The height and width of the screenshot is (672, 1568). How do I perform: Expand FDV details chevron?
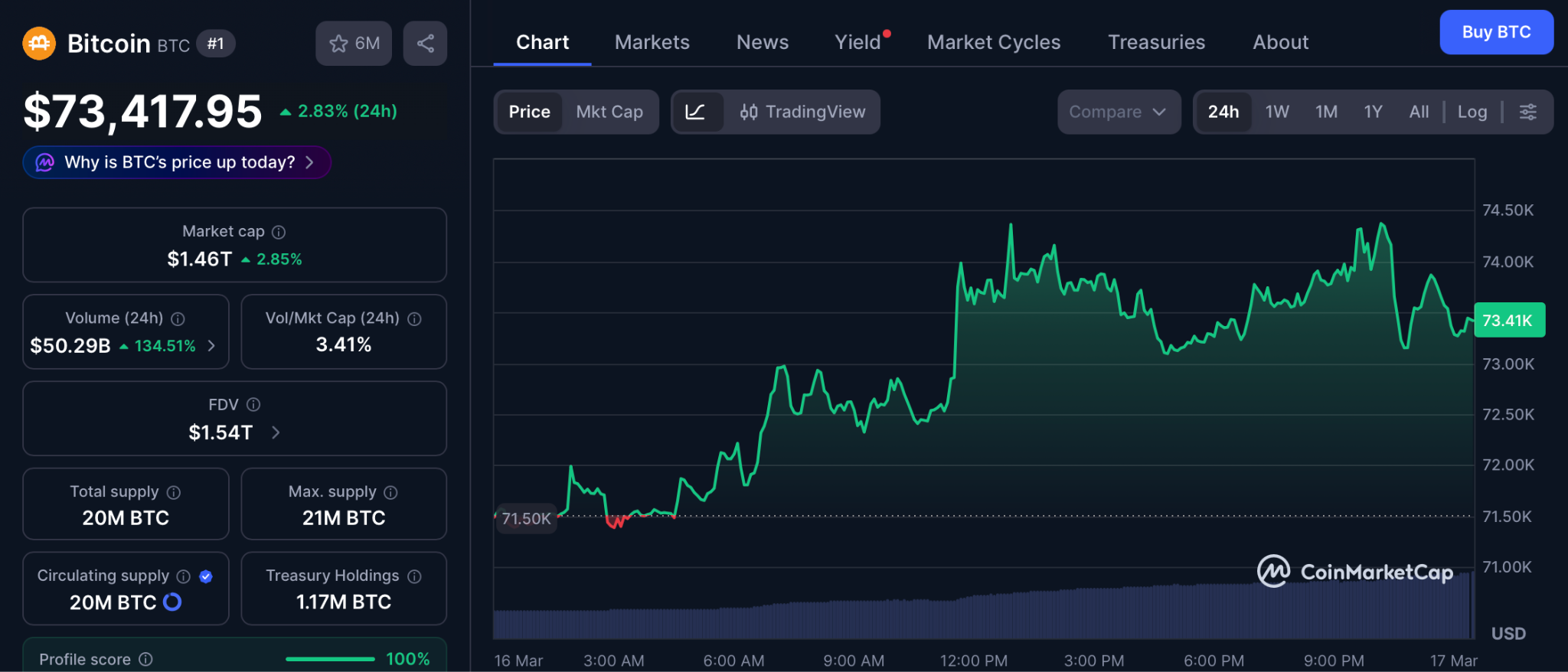click(276, 433)
